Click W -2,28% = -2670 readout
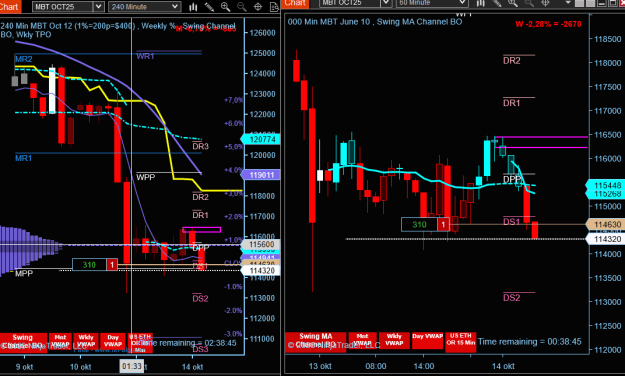 pyautogui.click(x=548, y=24)
